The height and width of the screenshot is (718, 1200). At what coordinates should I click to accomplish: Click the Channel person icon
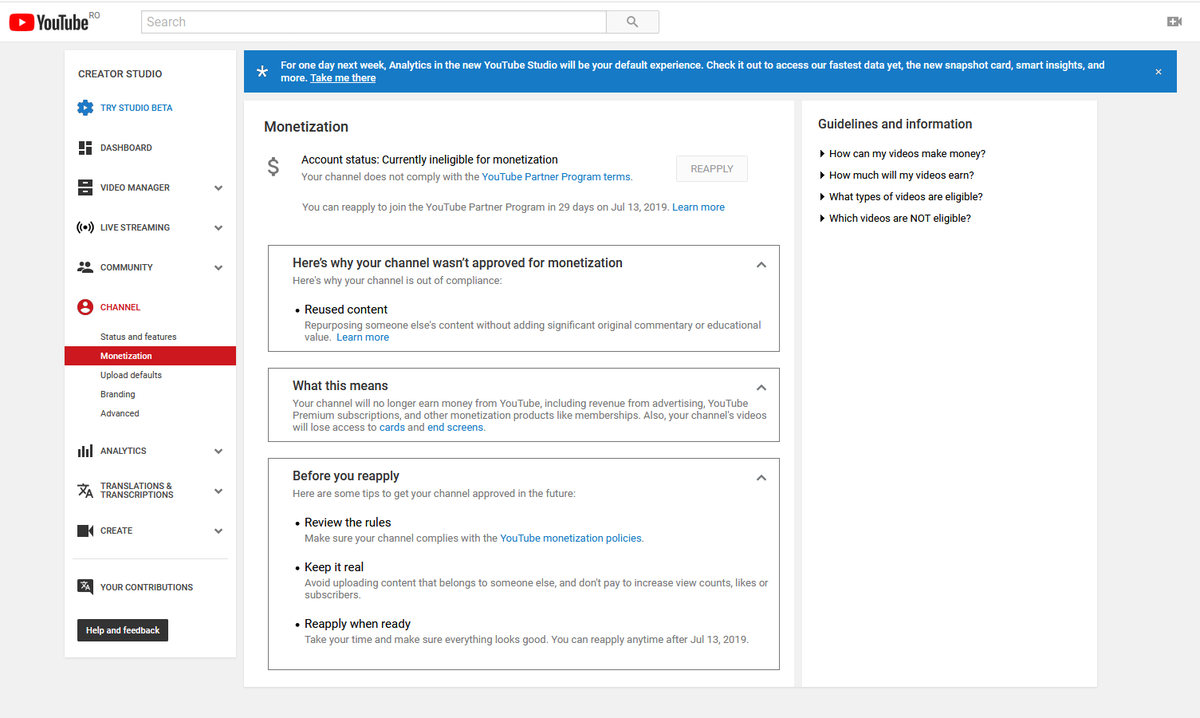[x=85, y=308]
